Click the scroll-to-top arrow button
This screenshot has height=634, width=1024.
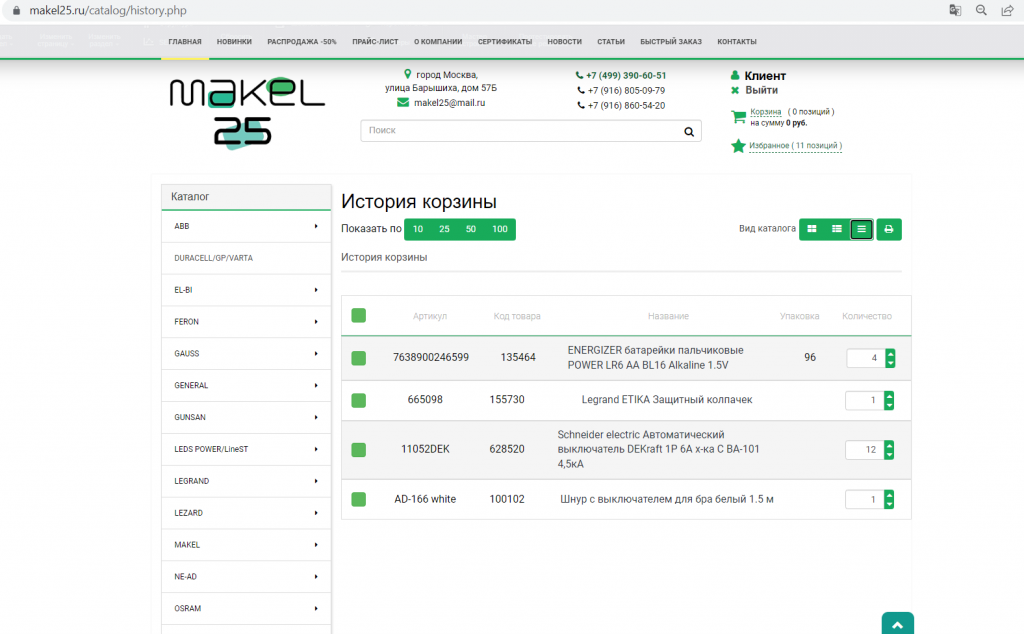(897, 624)
